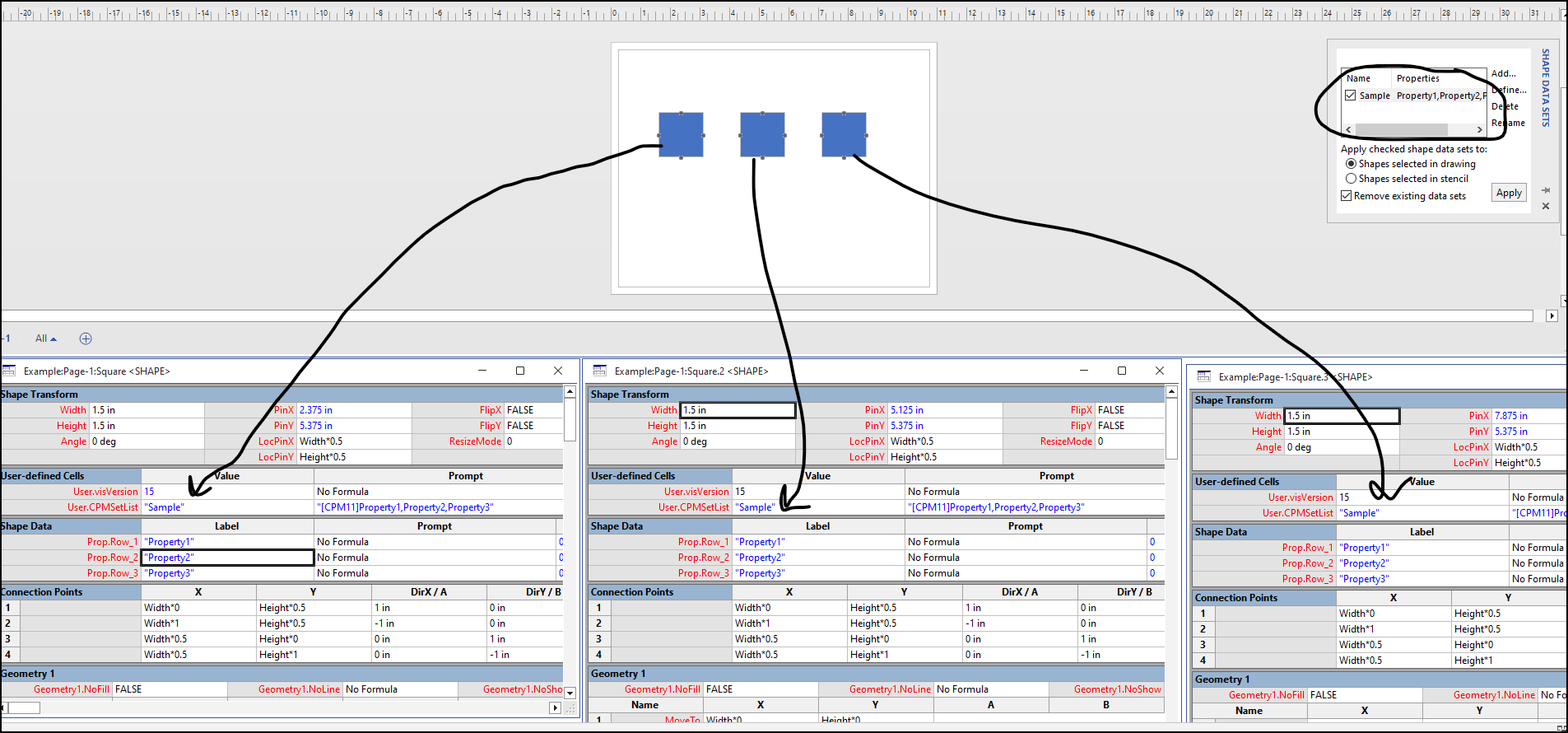Click the ShapeSheet icon of the Square.2 window
Viewport: 1568px width, 733px height.
[x=599, y=371]
